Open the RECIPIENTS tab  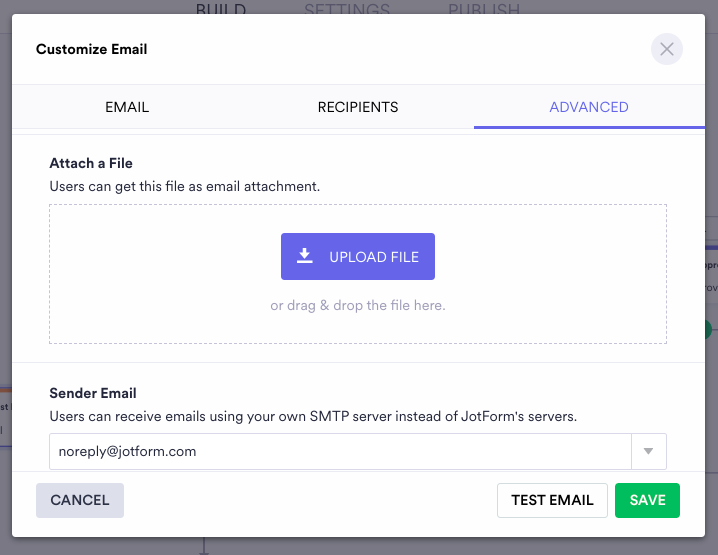[358, 107]
